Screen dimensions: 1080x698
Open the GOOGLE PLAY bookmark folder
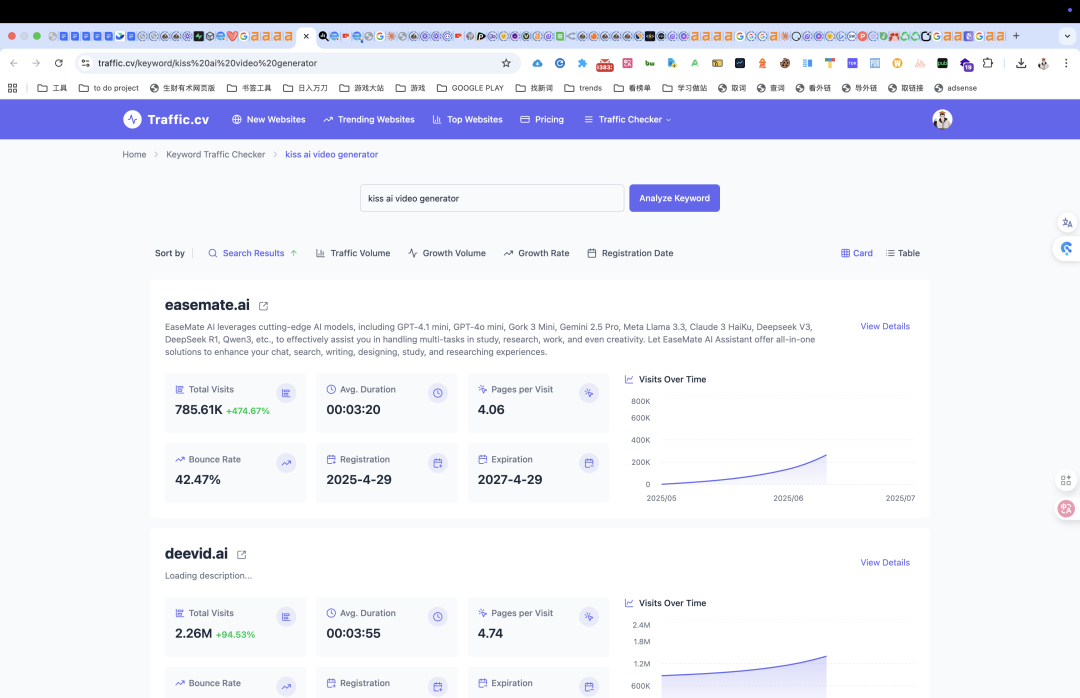(x=470, y=88)
